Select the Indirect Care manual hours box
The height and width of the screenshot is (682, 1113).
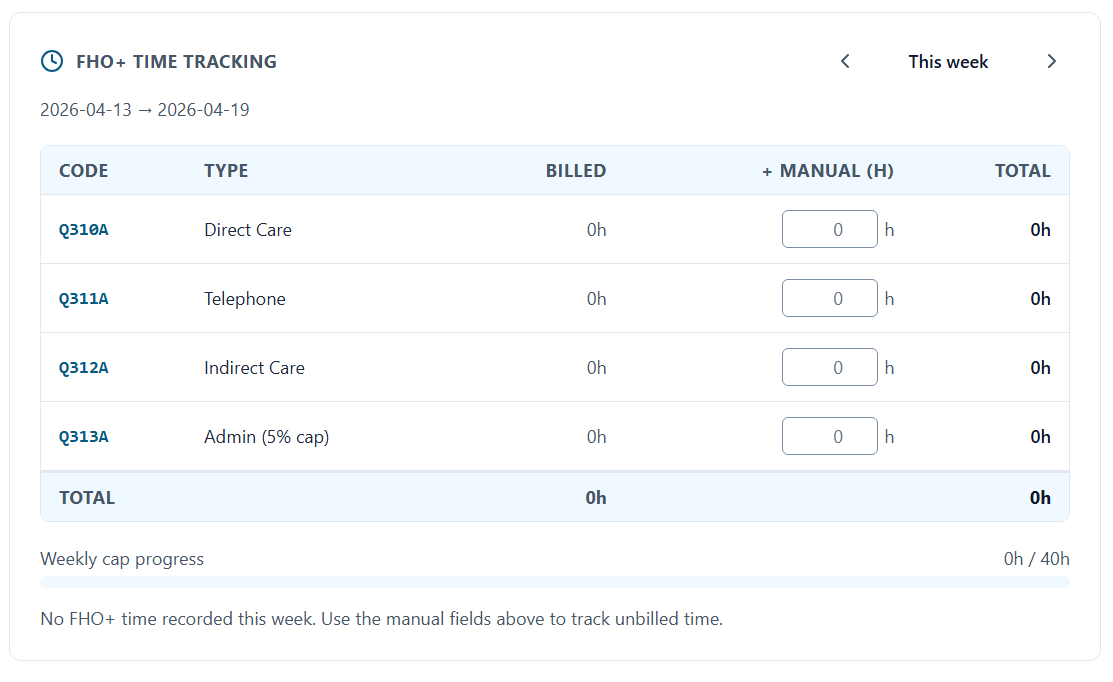pos(830,367)
